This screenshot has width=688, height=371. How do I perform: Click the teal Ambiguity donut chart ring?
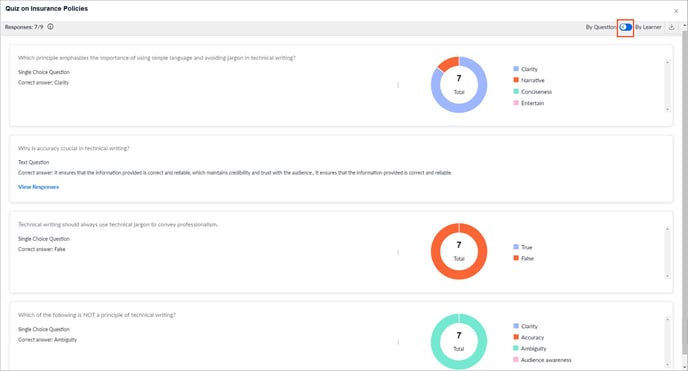coord(459,364)
